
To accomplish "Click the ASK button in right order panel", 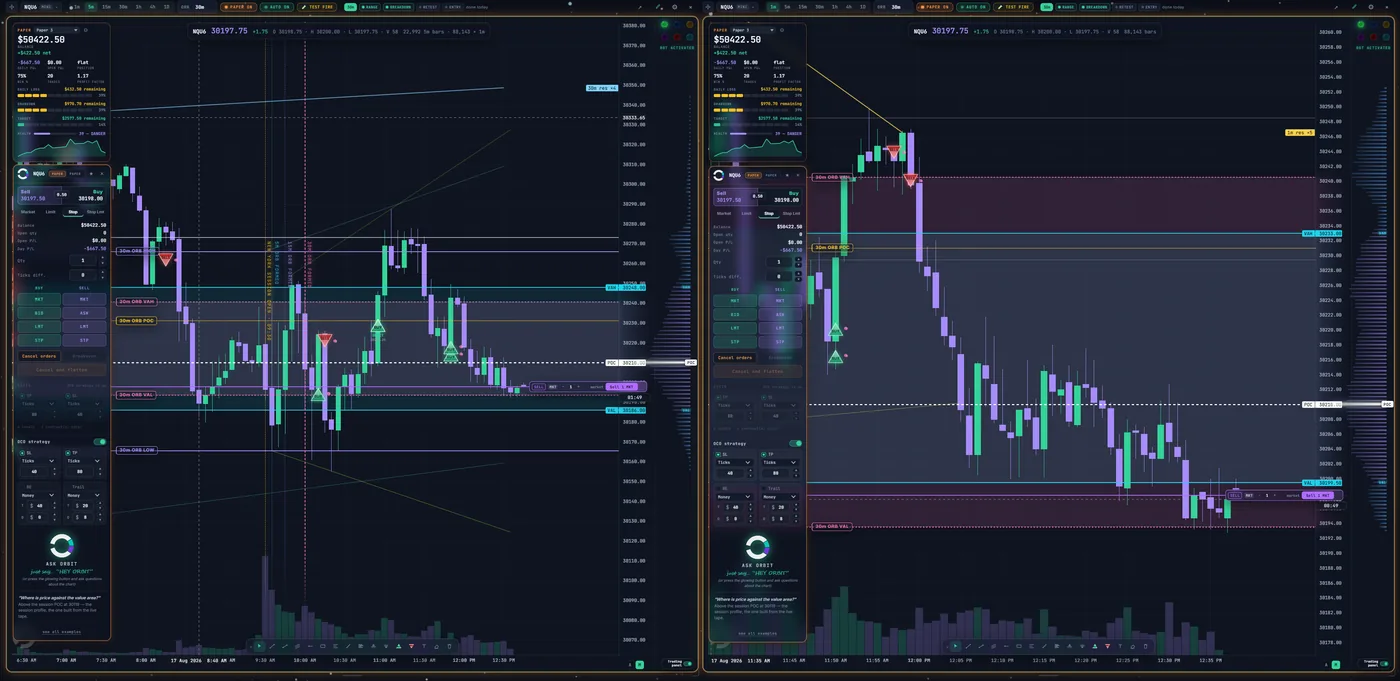I will coord(780,313).
